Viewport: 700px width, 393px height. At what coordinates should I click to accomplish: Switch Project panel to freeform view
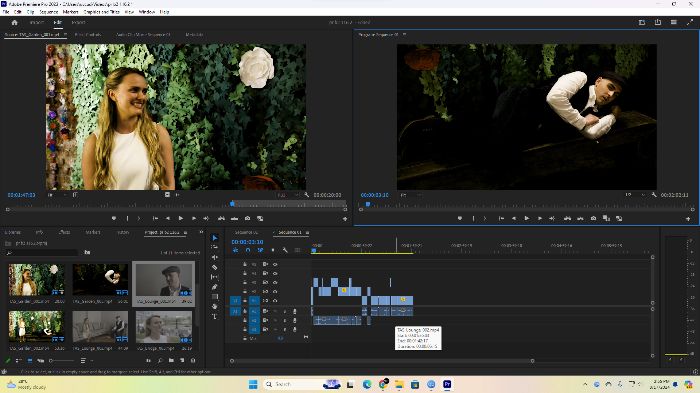click(x=41, y=360)
